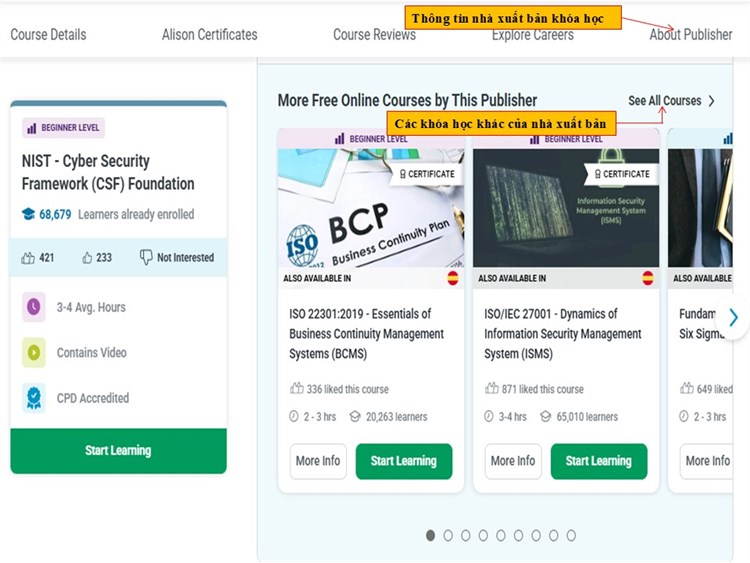
Task: Open the Explore Careers tab
Action: click(x=533, y=35)
